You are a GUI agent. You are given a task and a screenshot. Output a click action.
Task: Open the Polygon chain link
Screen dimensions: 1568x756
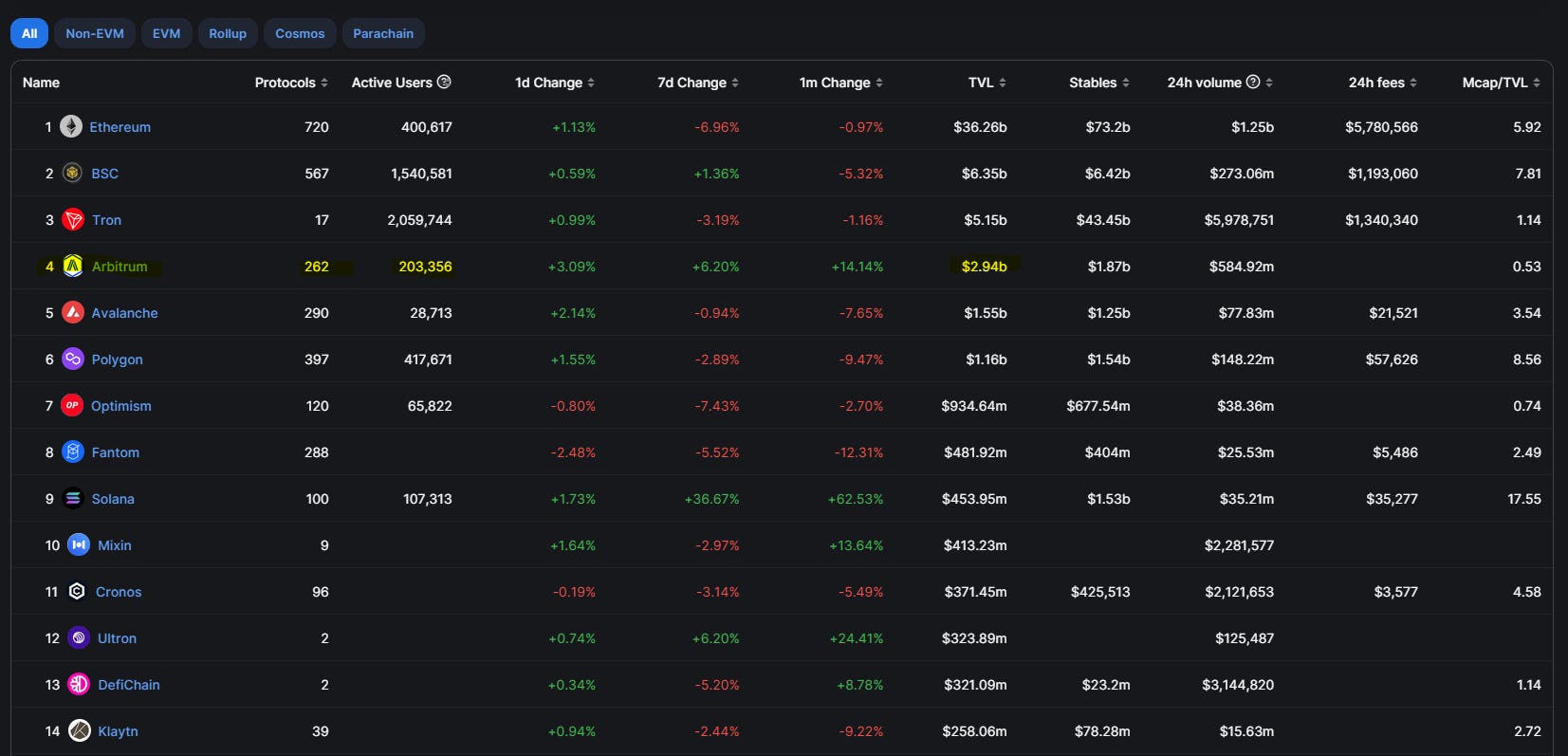click(117, 360)
